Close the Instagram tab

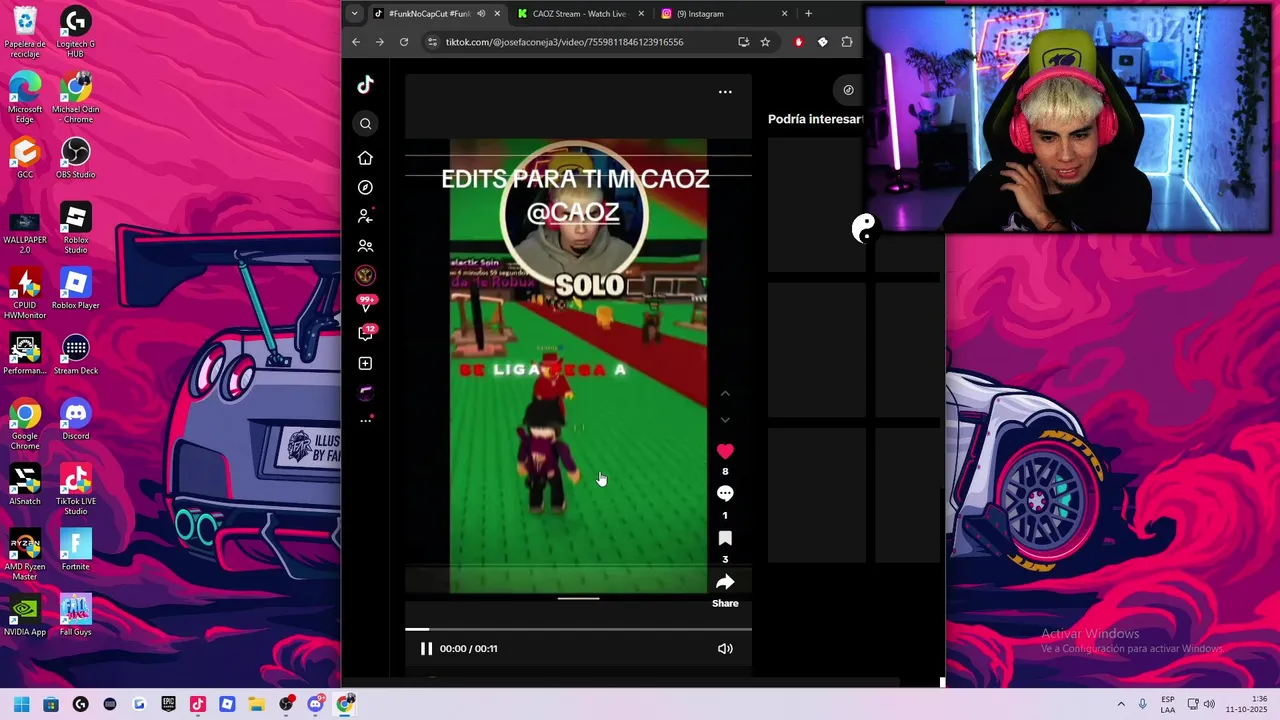pos(784,14)
